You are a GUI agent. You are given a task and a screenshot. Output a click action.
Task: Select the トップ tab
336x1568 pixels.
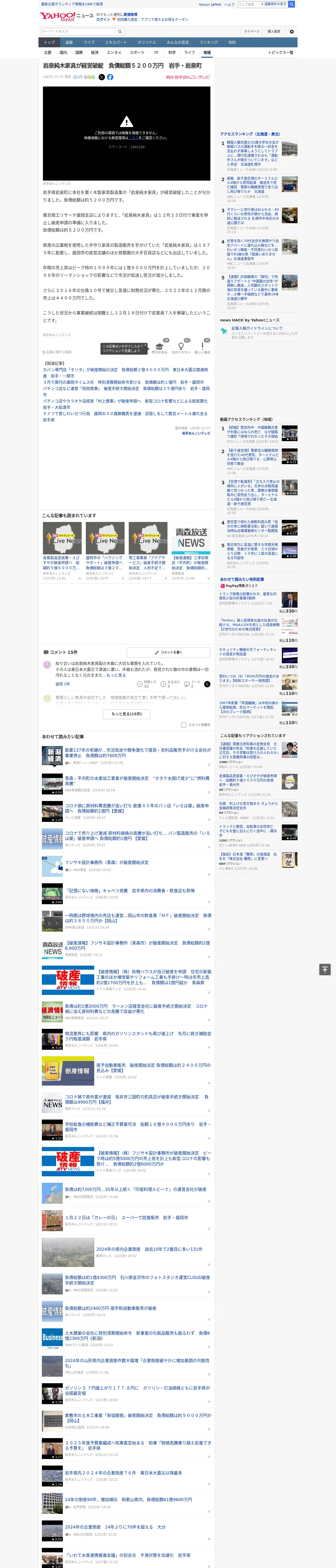tap(49, 43)
